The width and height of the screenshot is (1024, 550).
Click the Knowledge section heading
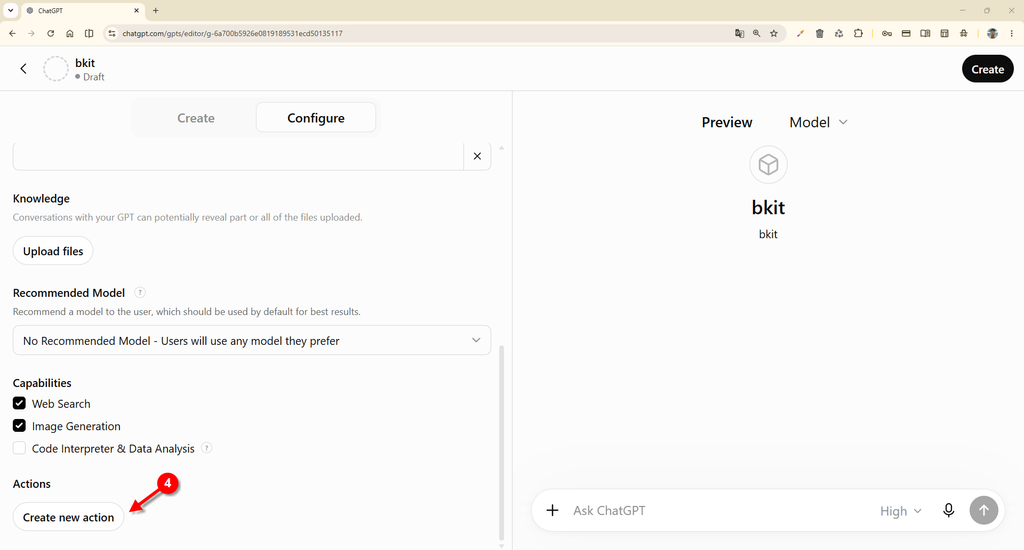pos(41,199)
